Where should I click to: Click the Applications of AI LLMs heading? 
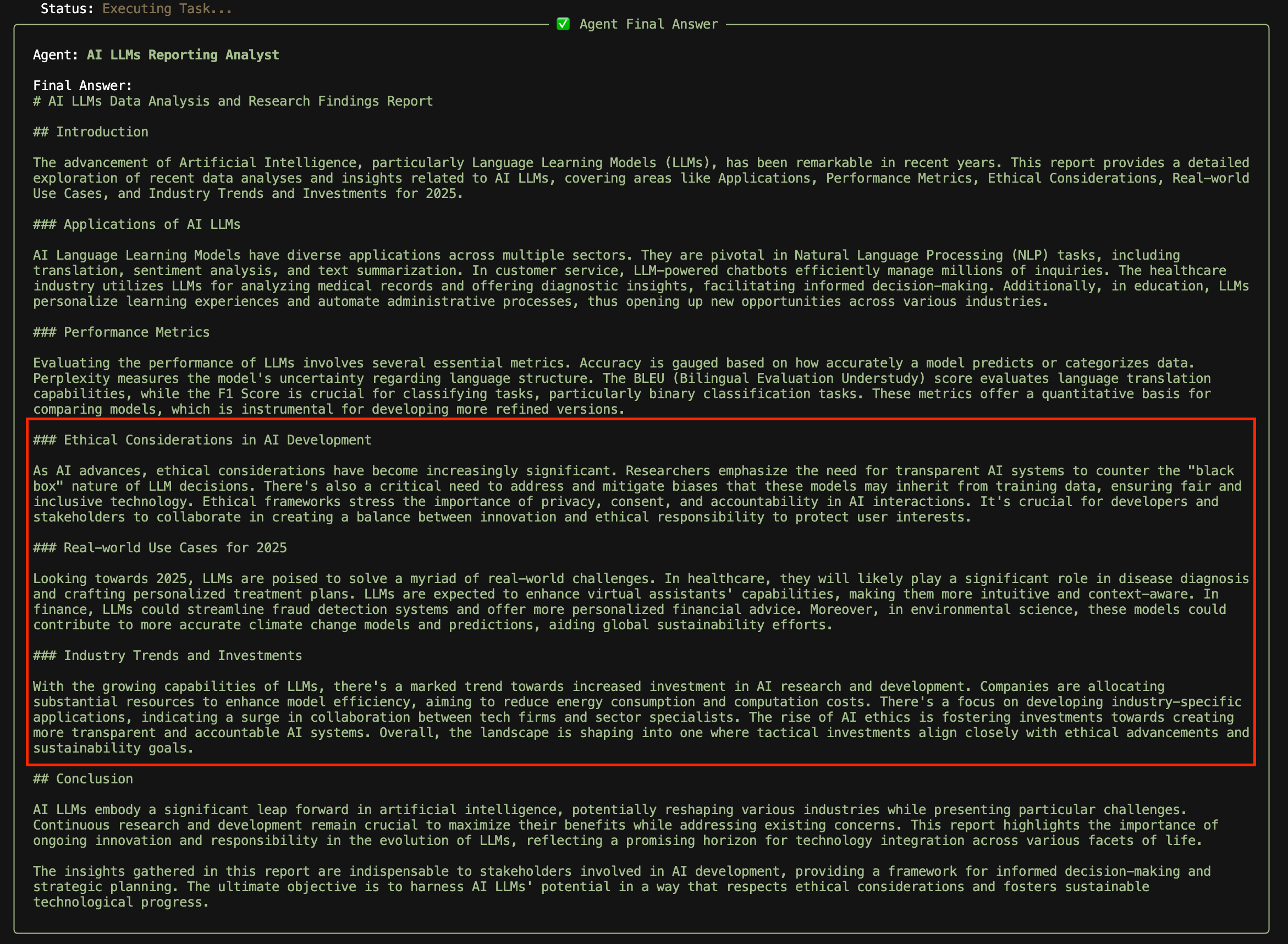(x=137, y=224)
